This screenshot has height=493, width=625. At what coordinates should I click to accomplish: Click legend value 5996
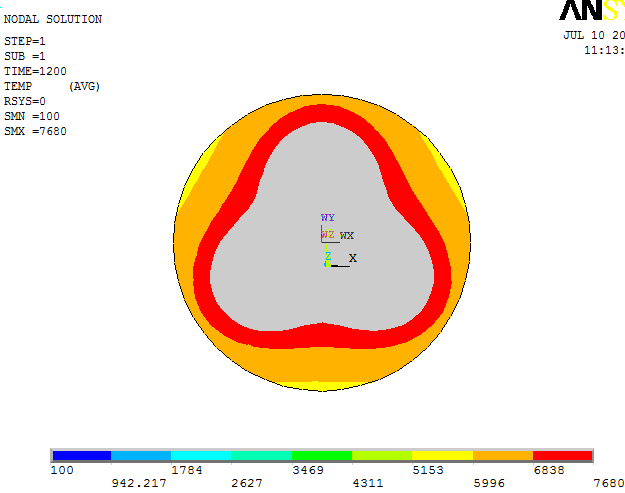coord(489,483)
